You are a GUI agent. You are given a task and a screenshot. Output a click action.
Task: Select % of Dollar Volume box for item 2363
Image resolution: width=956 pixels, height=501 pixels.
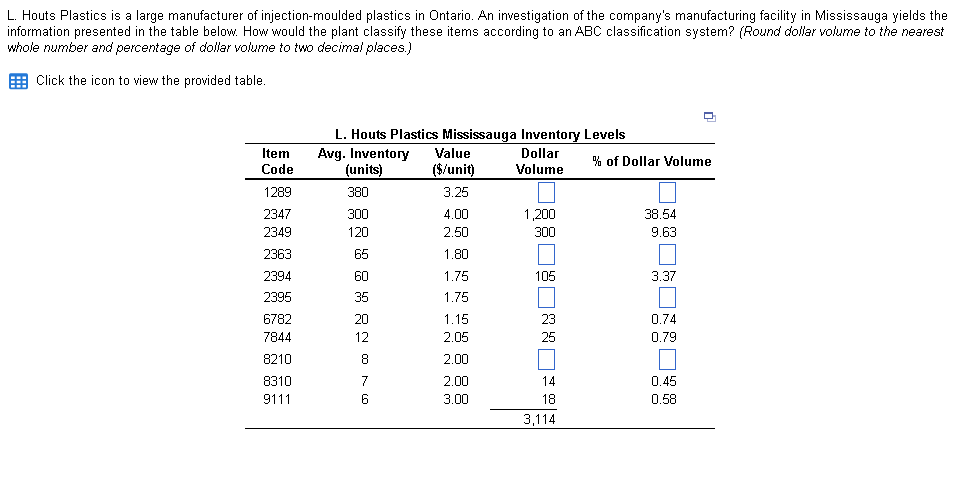point(666,255)
